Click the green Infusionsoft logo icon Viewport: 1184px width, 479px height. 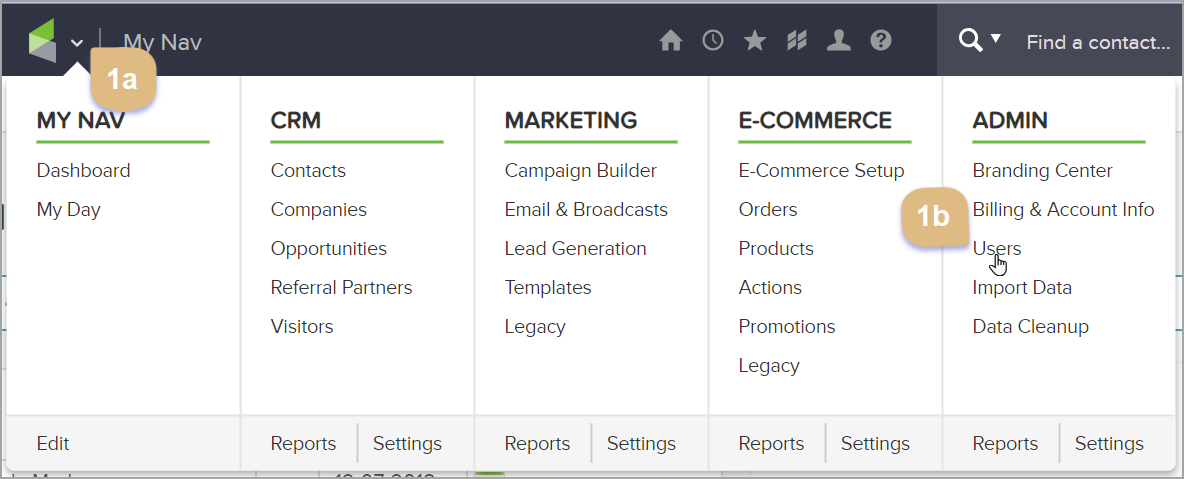point(43,41)
